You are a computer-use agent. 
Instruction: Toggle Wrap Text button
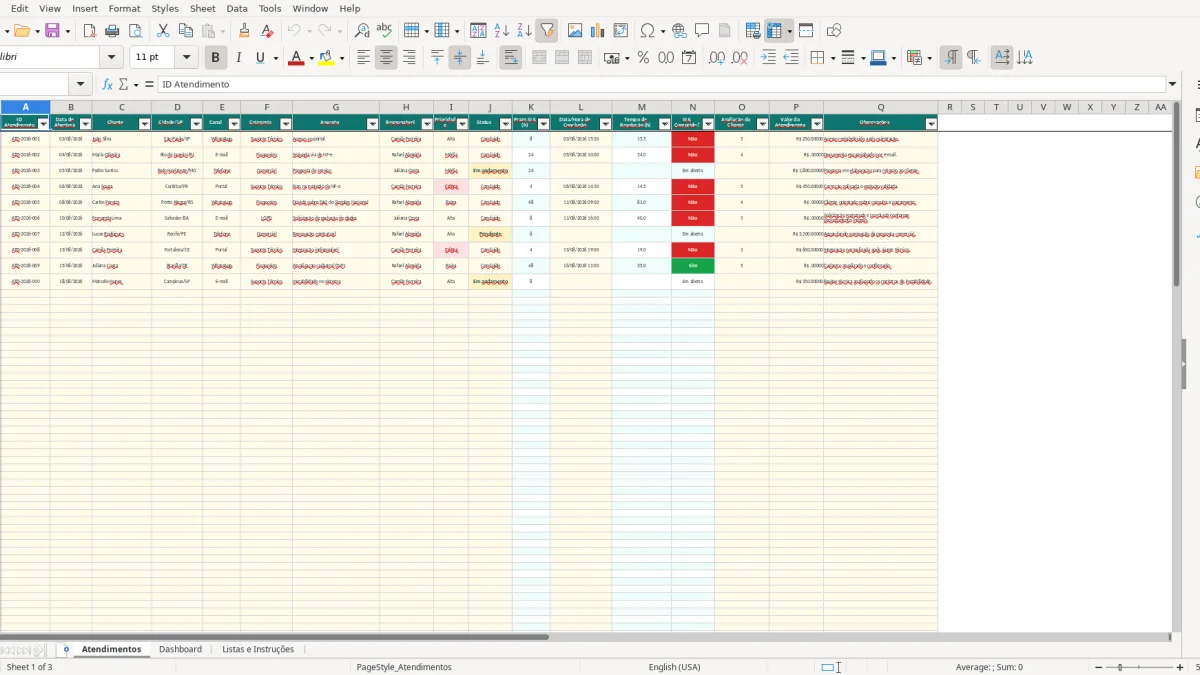pos(511,58)
